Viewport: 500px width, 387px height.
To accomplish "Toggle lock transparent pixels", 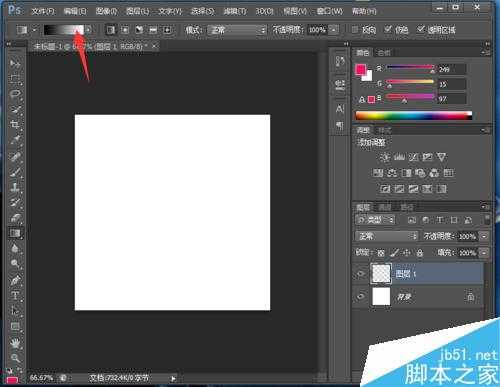I will pos(381,253).
